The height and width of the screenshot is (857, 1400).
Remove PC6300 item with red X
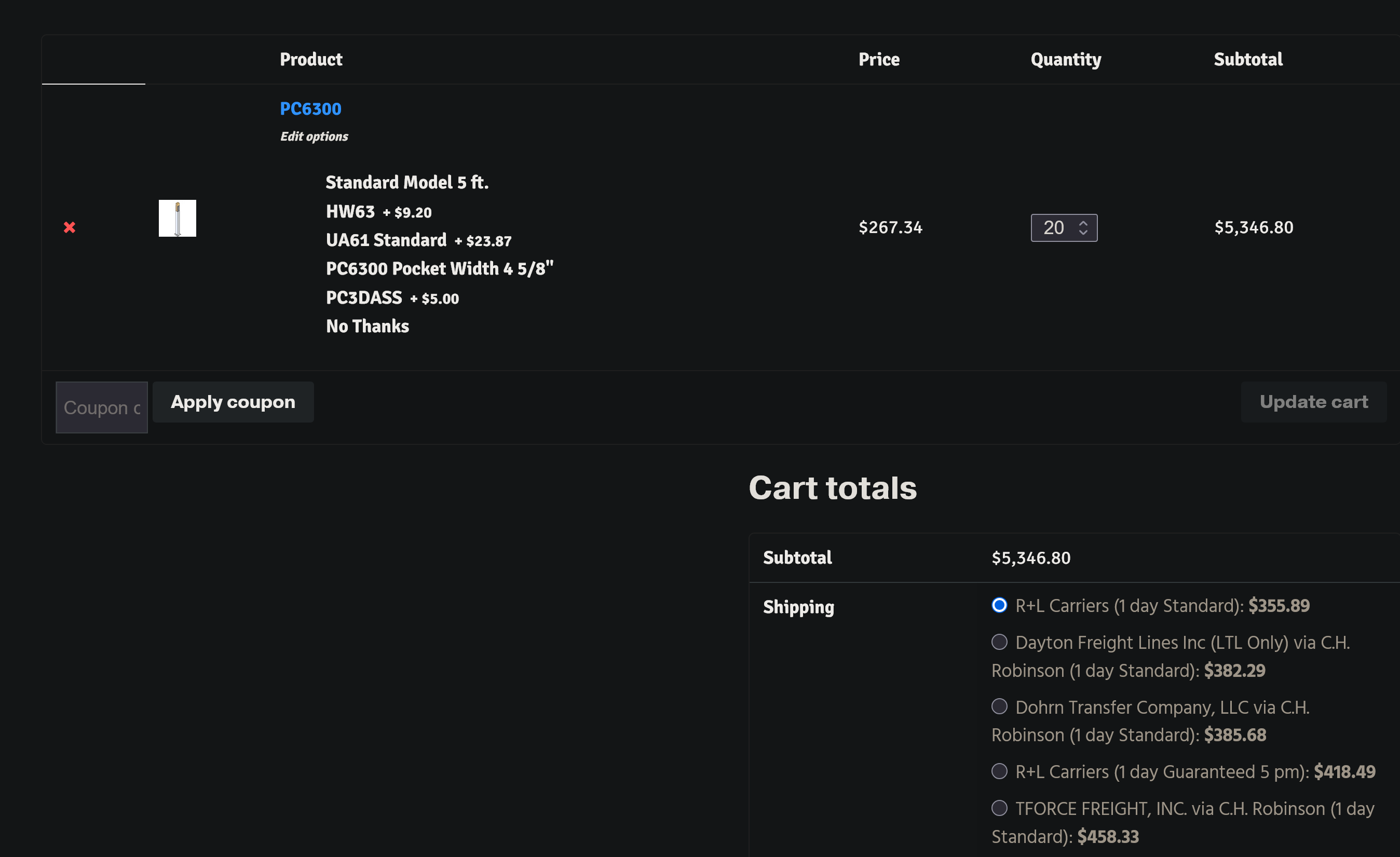(70, 227)
